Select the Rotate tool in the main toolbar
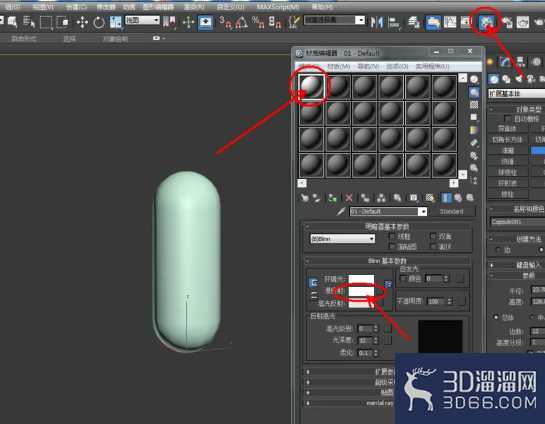 pos(99,22)
